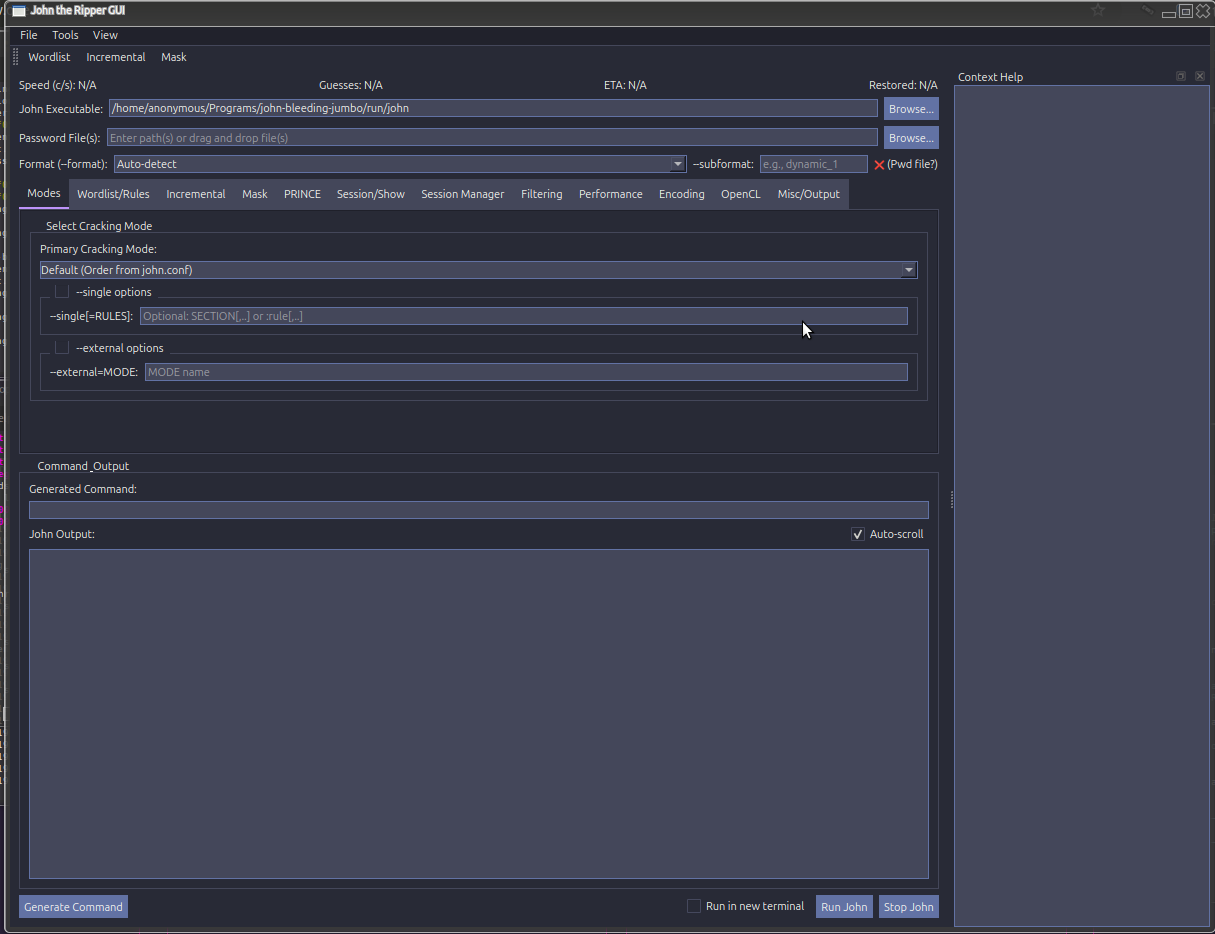Click inside the John Output area
The width and height of the screenshot is (1215, 934).
coord(479,714)
